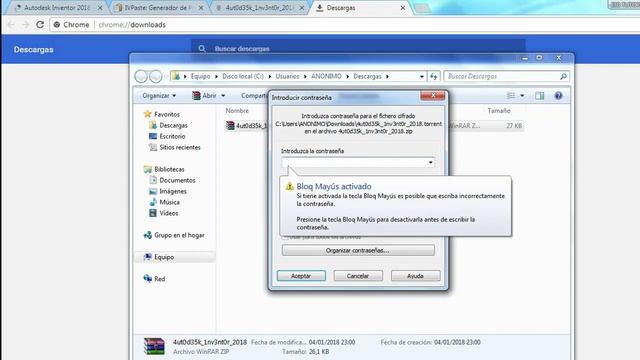Select ANONIMO breadcrumb segment
The width and height of the screenshot is (640, 360).
(x=326, y=76)
